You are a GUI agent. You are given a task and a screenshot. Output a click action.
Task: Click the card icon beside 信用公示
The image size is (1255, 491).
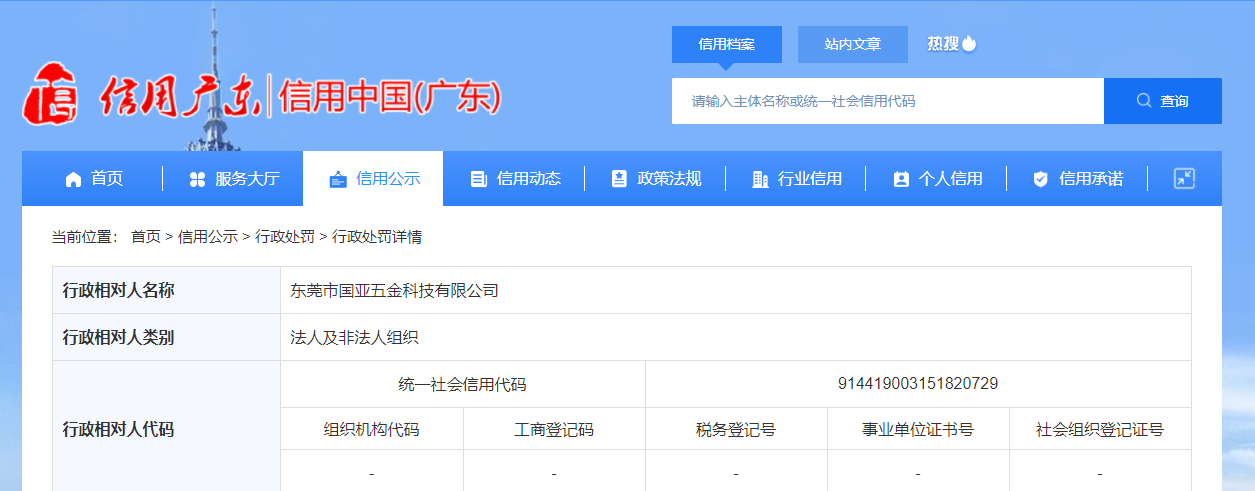338,179
